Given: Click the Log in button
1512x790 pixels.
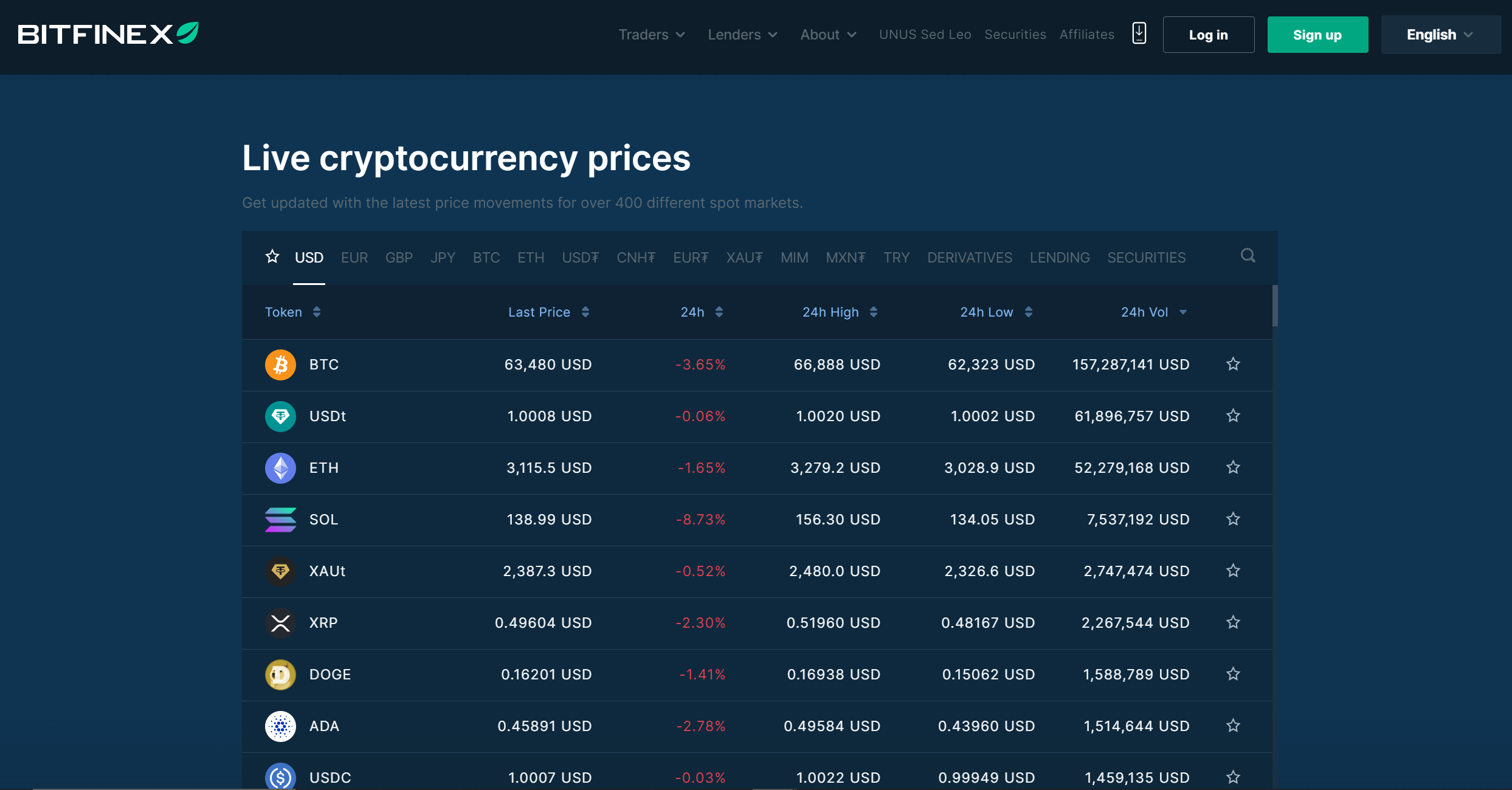Looking at the screenshot, I should (x=1209, y=35).
